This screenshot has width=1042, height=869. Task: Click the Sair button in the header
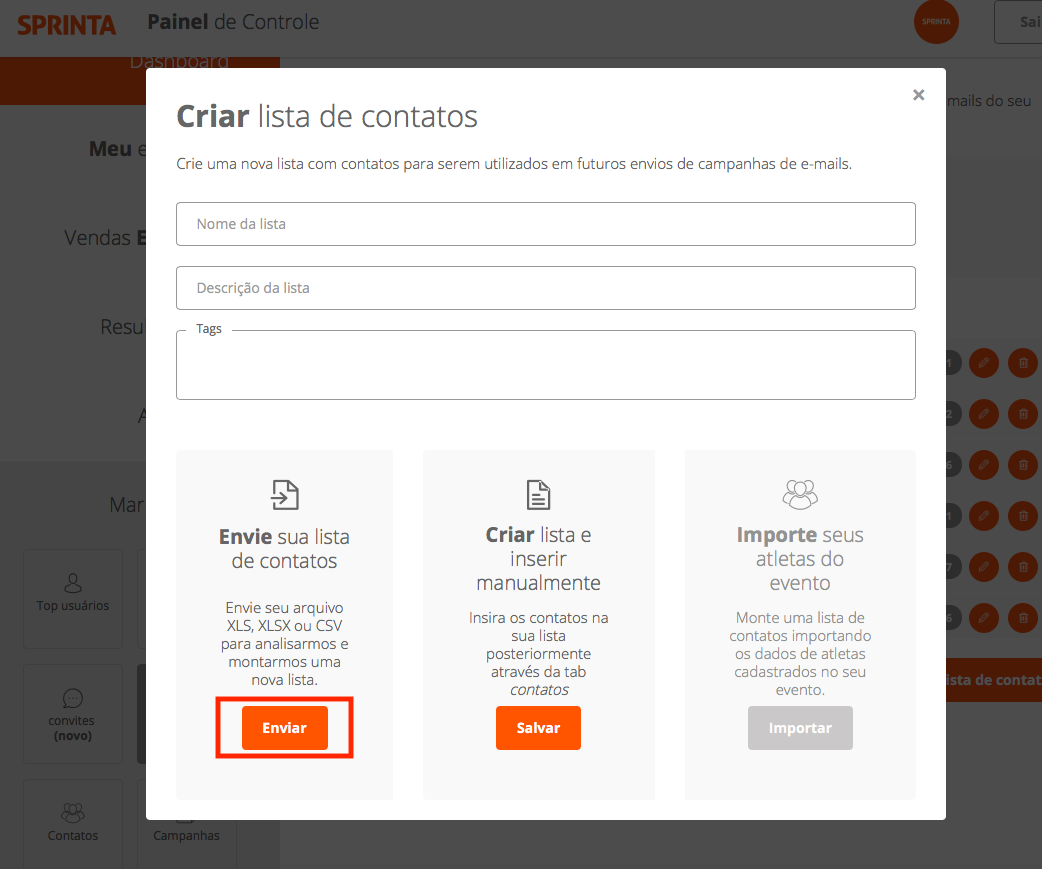tap(1018, 22)
